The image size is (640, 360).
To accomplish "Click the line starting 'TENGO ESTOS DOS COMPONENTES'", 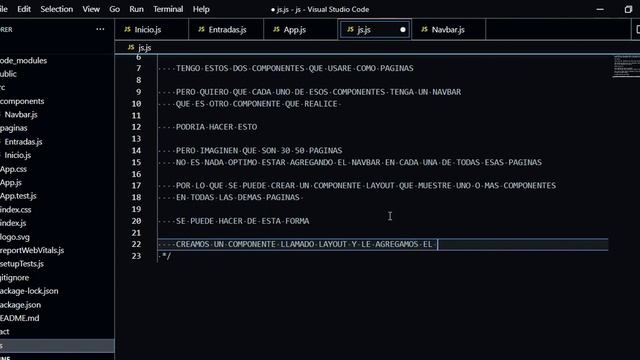I will [x=295, y=68].
